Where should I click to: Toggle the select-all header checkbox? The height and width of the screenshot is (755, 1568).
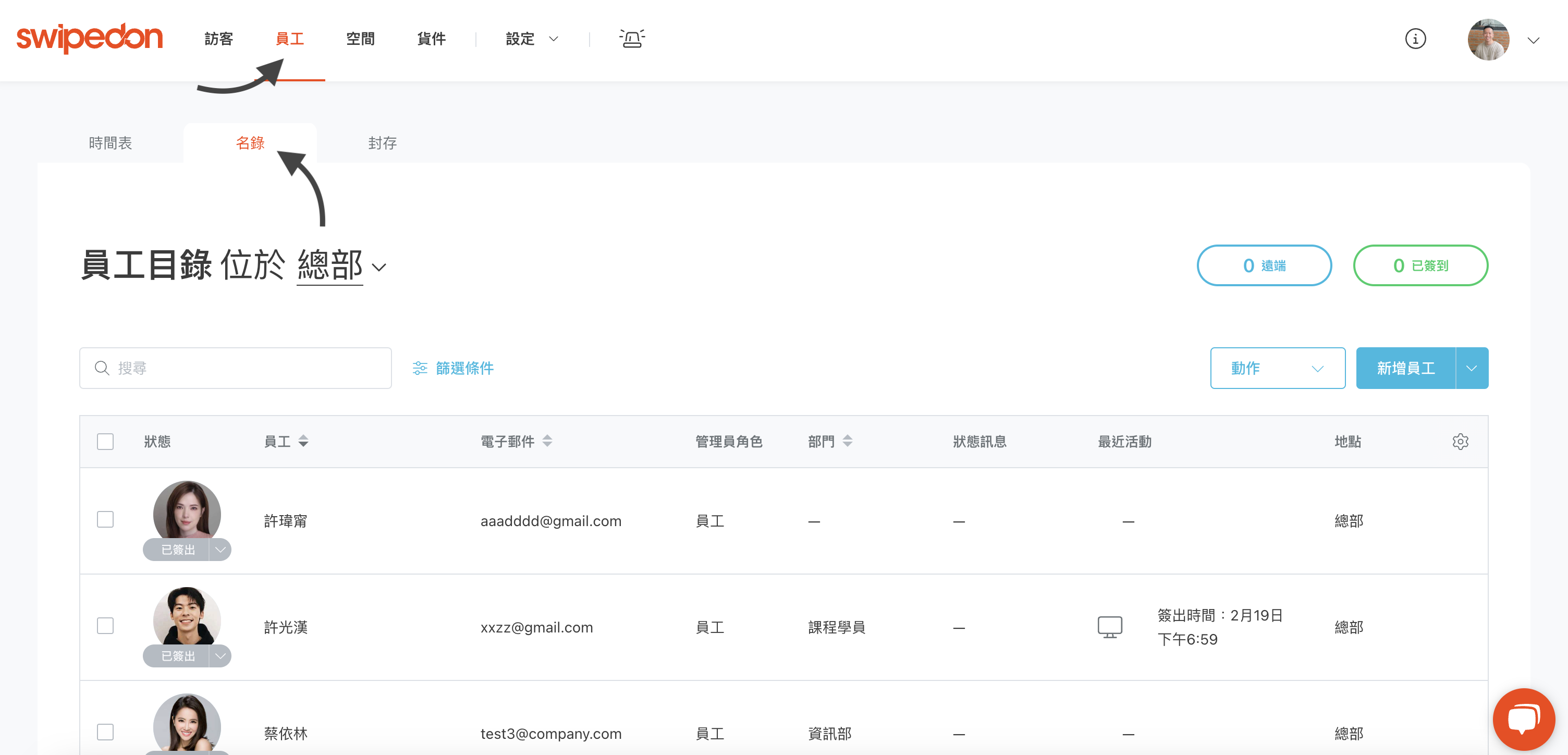click(105, 442)
